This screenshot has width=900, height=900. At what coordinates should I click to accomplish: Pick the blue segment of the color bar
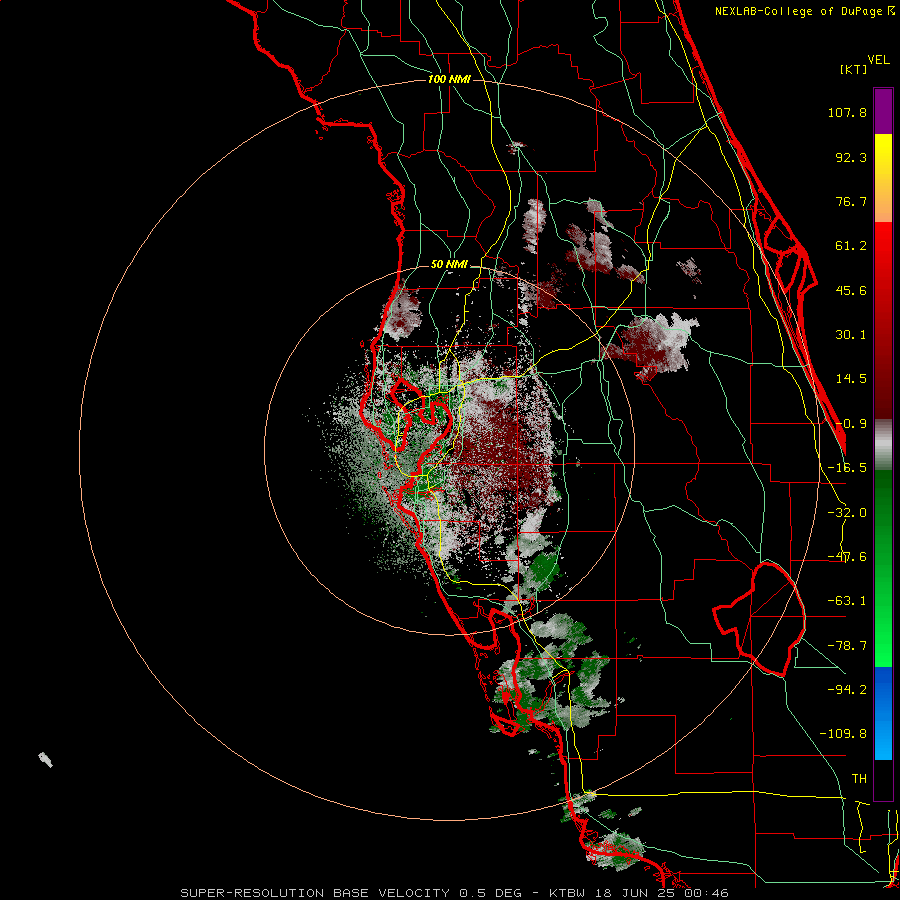pos(883,713)
